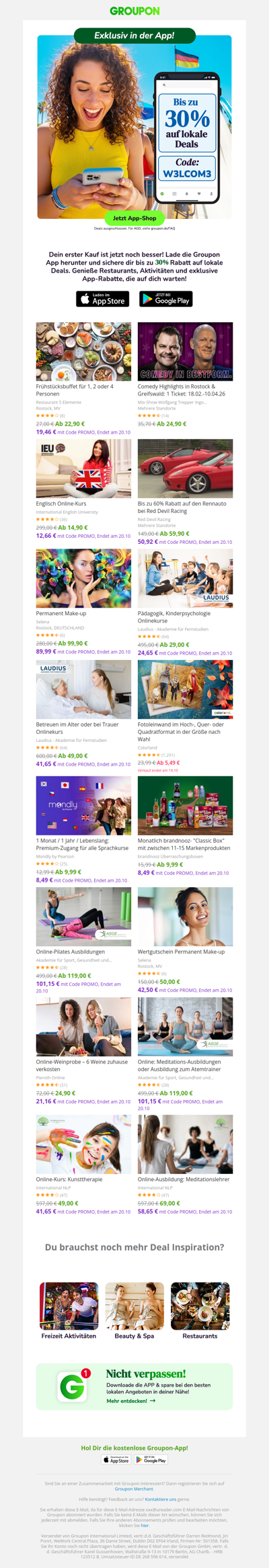Click the small App Store badge in the footer

(116, 1460)
